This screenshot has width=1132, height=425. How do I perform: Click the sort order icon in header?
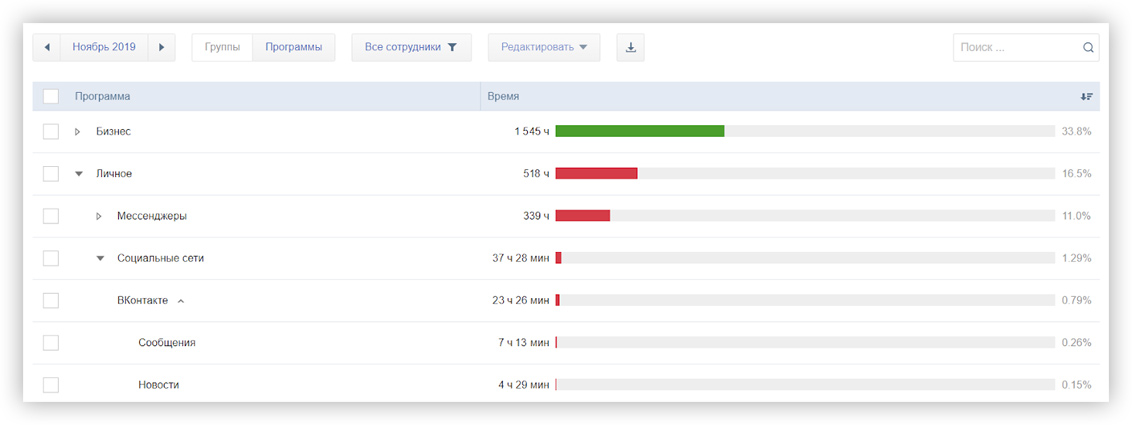tap(1086, 96)
